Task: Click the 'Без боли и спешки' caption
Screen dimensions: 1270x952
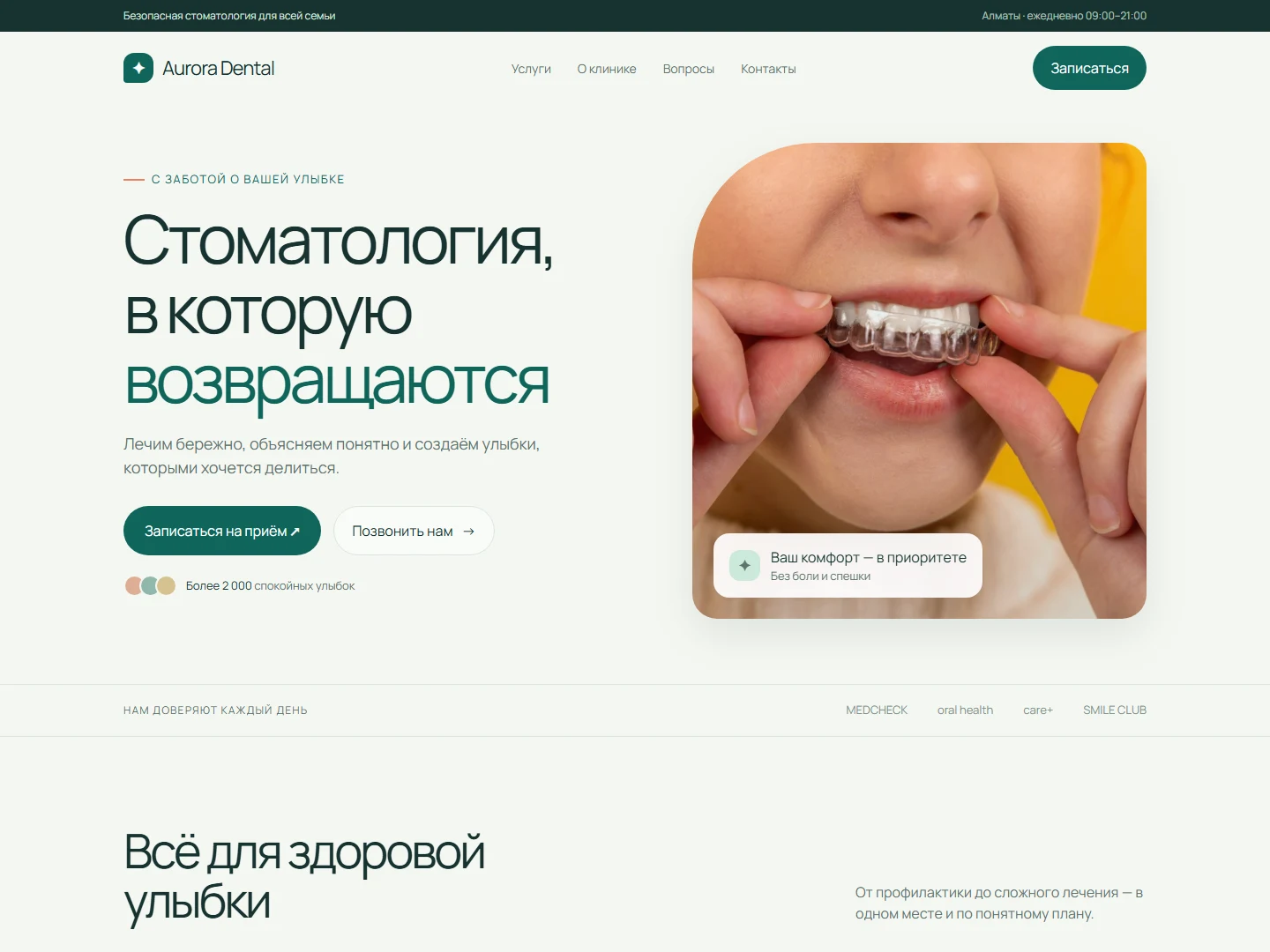Action: pyautogui.click(x=820, y=576)
